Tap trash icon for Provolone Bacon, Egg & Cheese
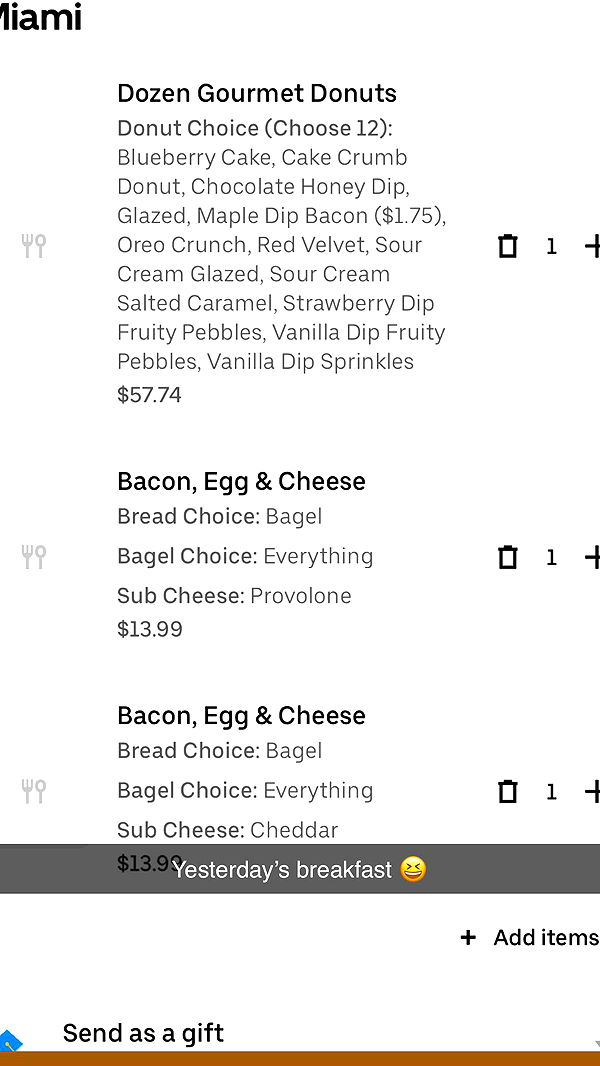600x1066 pixels. coord(508,557)
